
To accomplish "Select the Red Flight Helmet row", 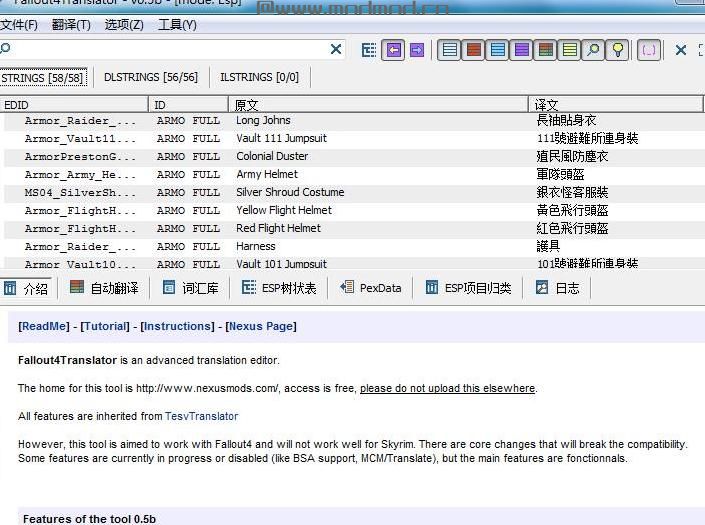I will click(x=354, y=228).
